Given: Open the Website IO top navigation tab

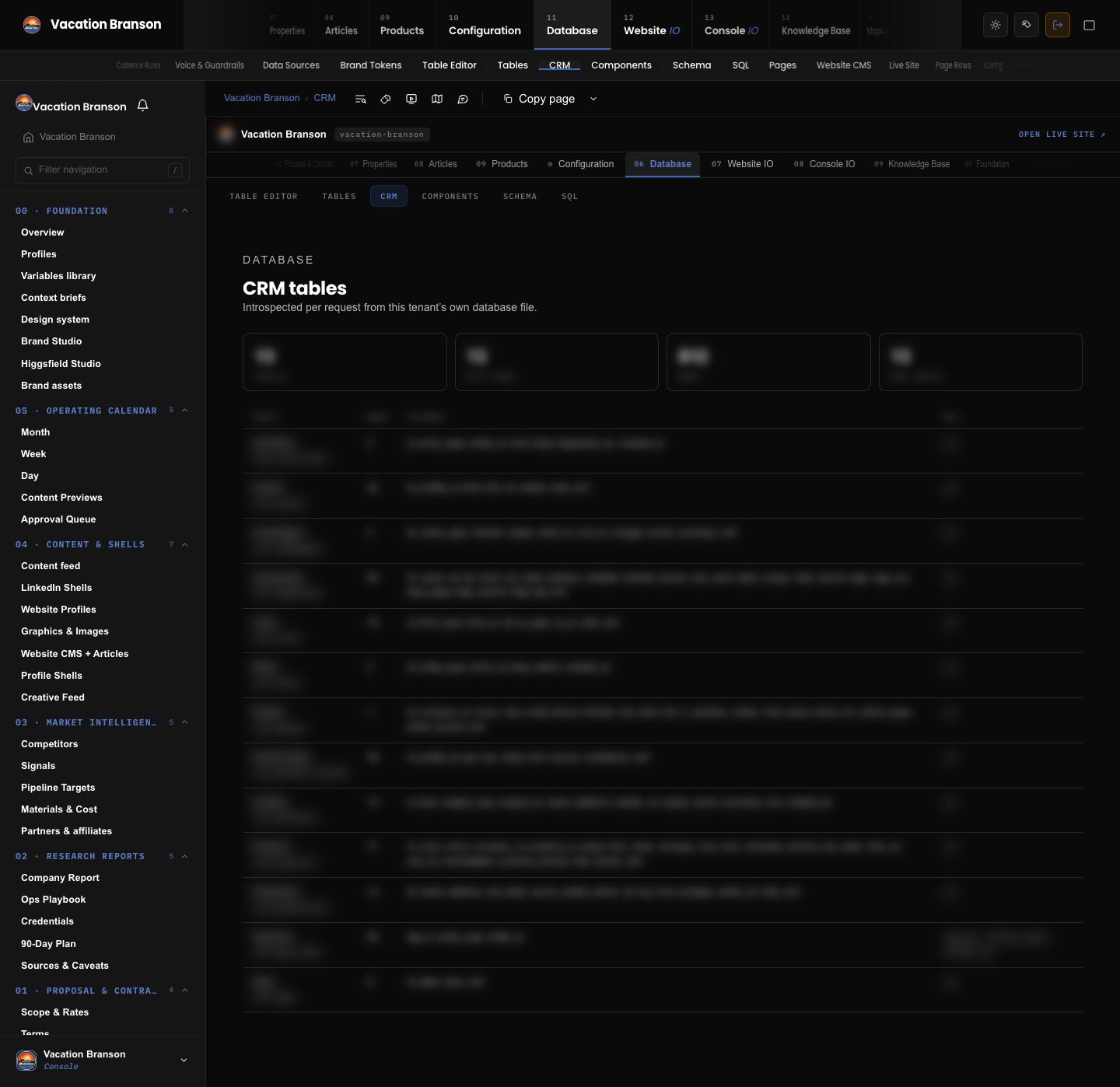Looking at the screenshot, I should coord(652,25).
